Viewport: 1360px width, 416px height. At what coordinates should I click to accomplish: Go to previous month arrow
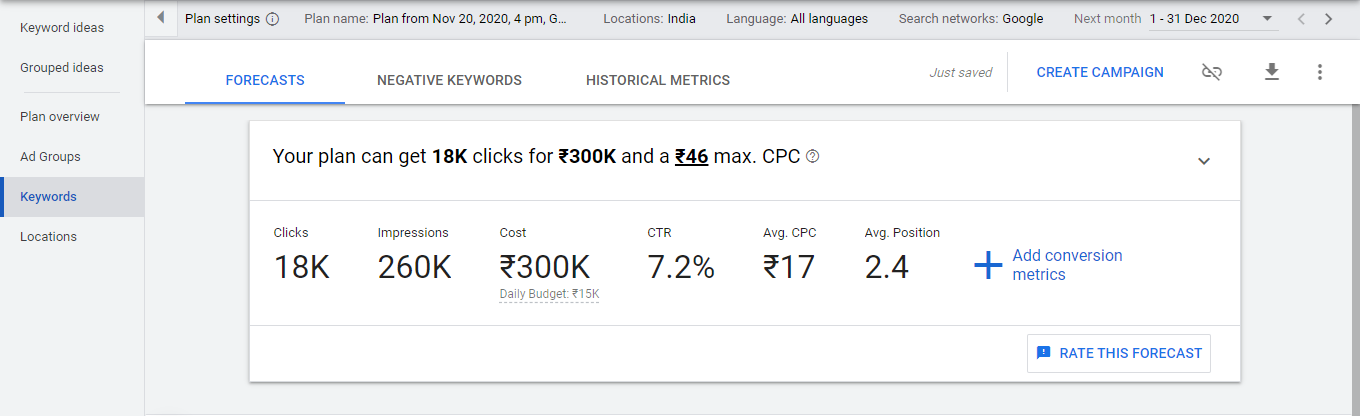coord(1300,18)
